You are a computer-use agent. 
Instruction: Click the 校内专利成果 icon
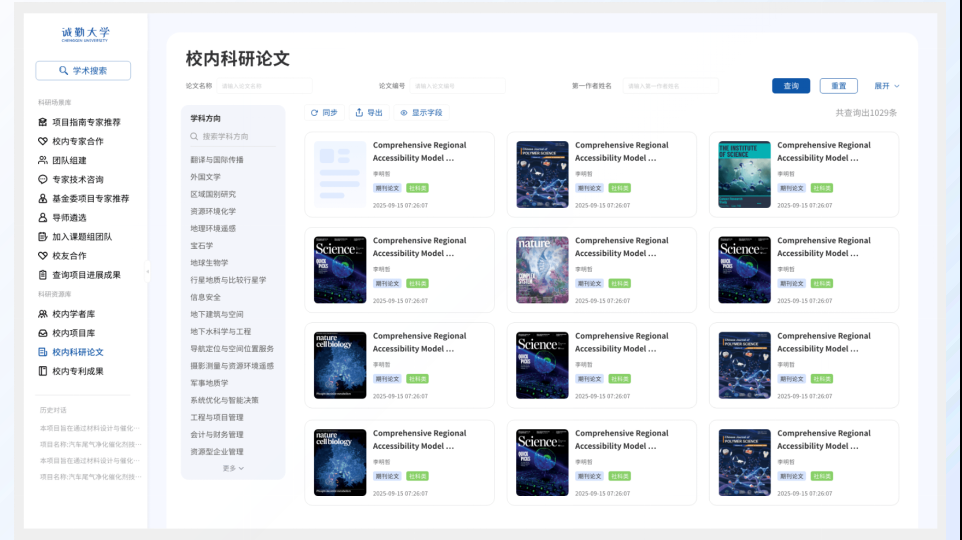click(x=42, y=371)
